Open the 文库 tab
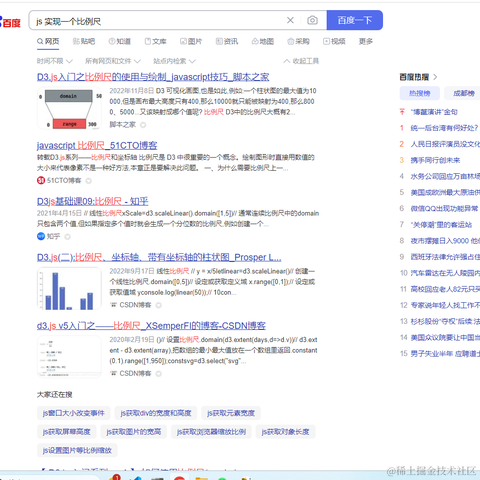480x480 pixels. coord(155,41)
